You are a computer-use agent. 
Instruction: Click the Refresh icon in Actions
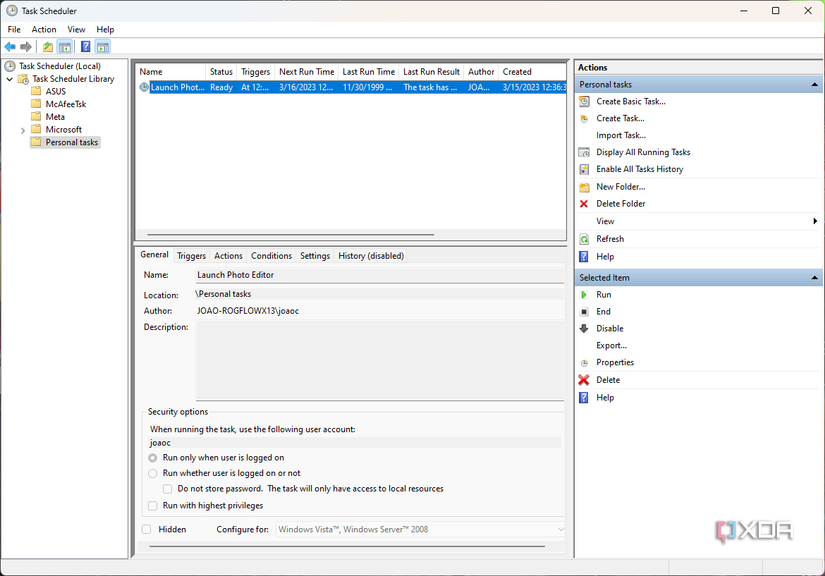point(584,239)
